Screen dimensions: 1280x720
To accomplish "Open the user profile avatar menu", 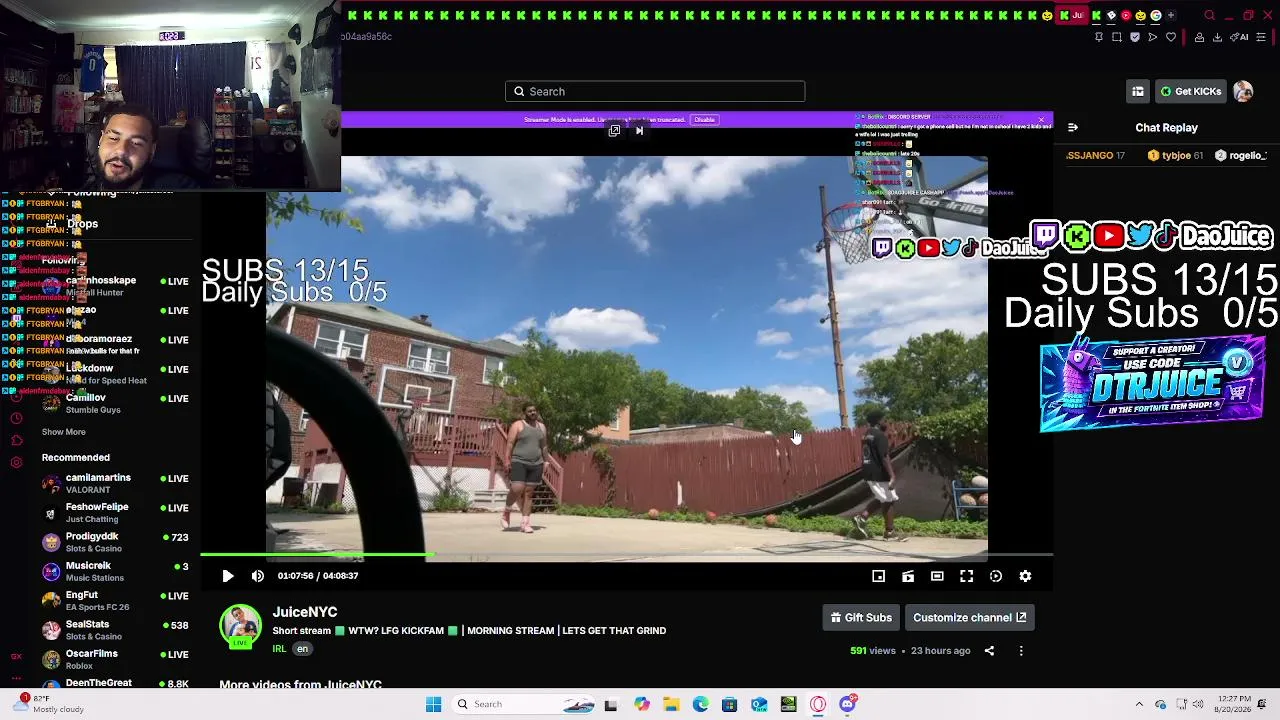I will (1243, 91).
